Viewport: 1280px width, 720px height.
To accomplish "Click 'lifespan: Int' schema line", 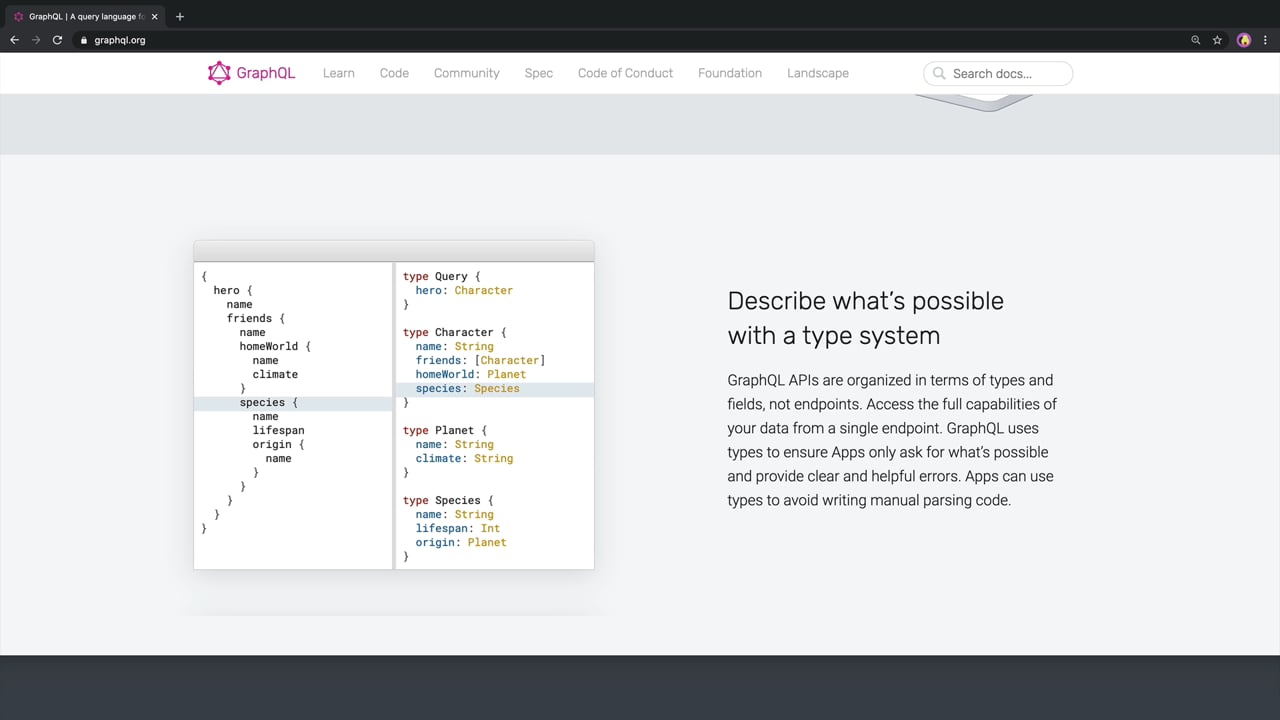I will pos(458,528).
